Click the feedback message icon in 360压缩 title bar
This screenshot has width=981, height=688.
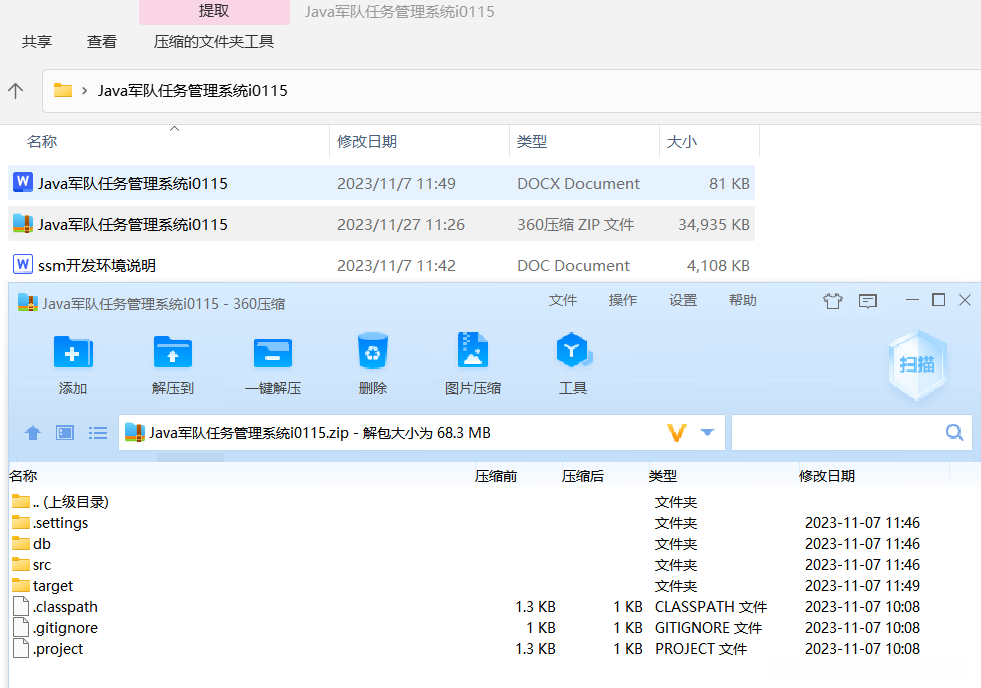tap(868, 301)
